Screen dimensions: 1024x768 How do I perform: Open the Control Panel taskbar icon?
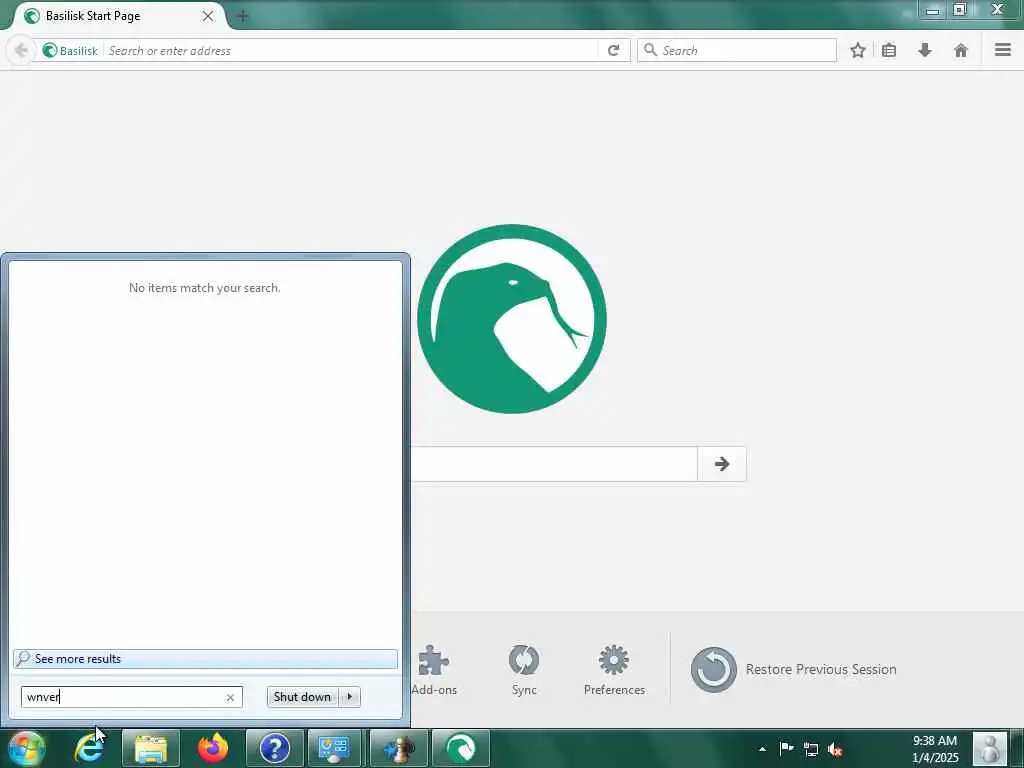click(x=333, y=748)
